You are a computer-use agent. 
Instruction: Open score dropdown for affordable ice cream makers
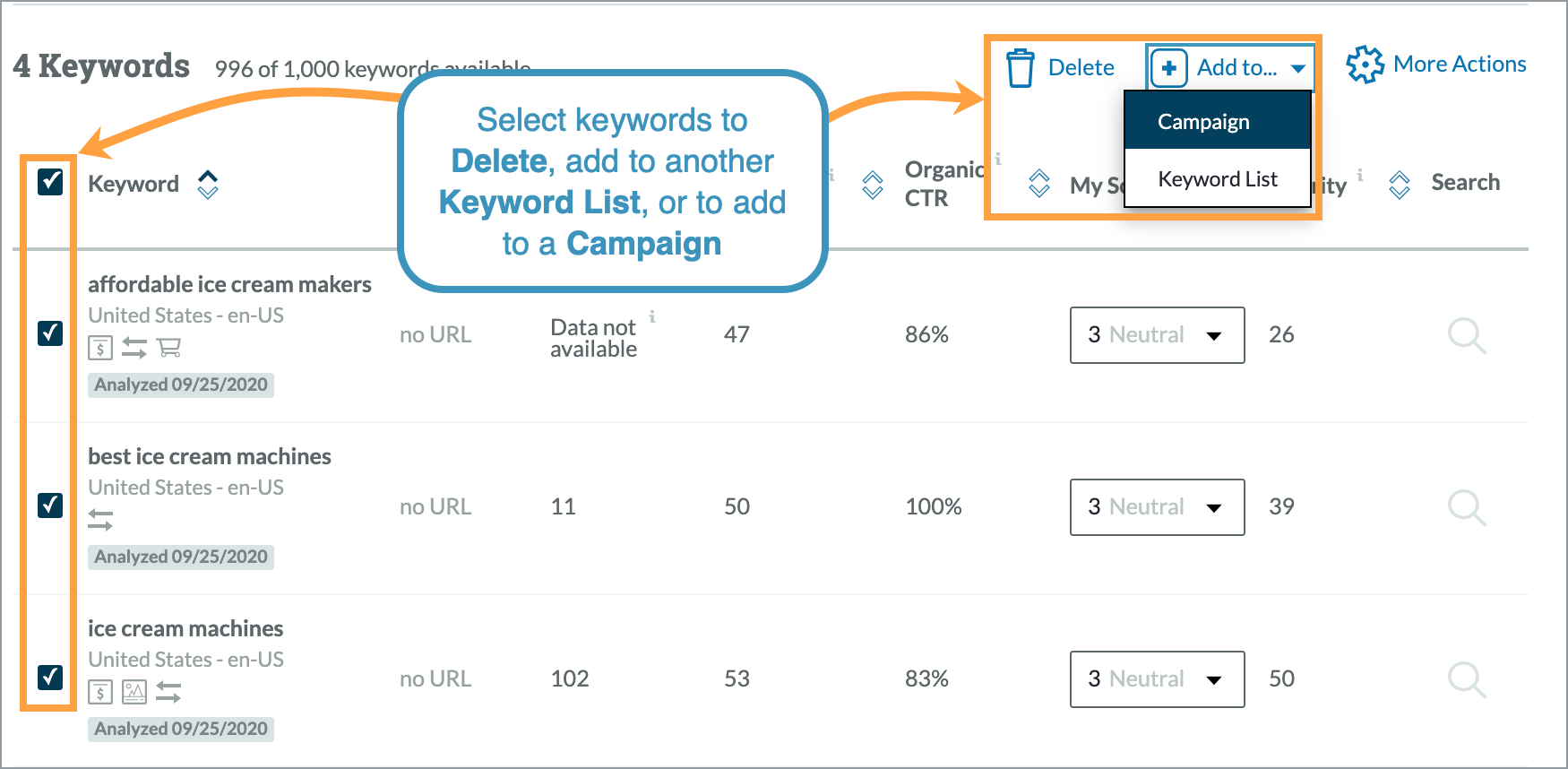coord(1157,335)
